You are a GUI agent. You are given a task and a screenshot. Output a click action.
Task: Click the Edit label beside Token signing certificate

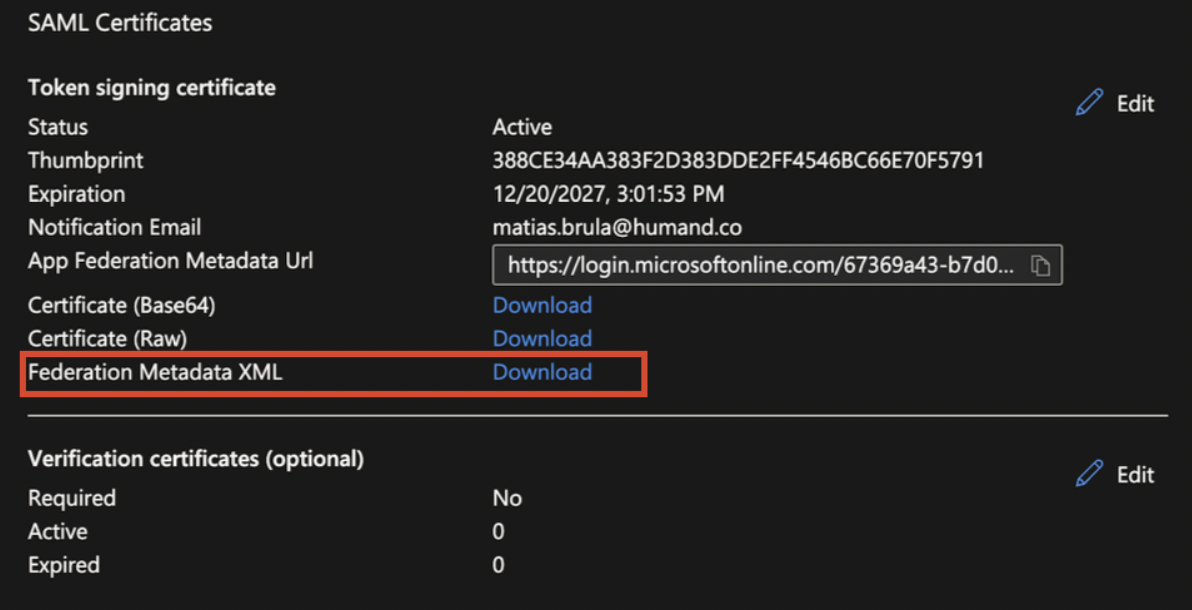click(1135, 104)
